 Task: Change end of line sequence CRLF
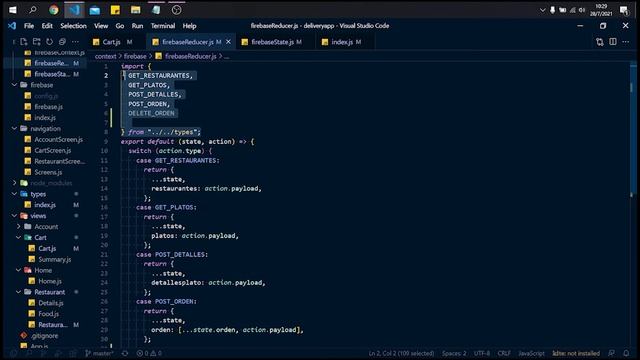[504, 353]
